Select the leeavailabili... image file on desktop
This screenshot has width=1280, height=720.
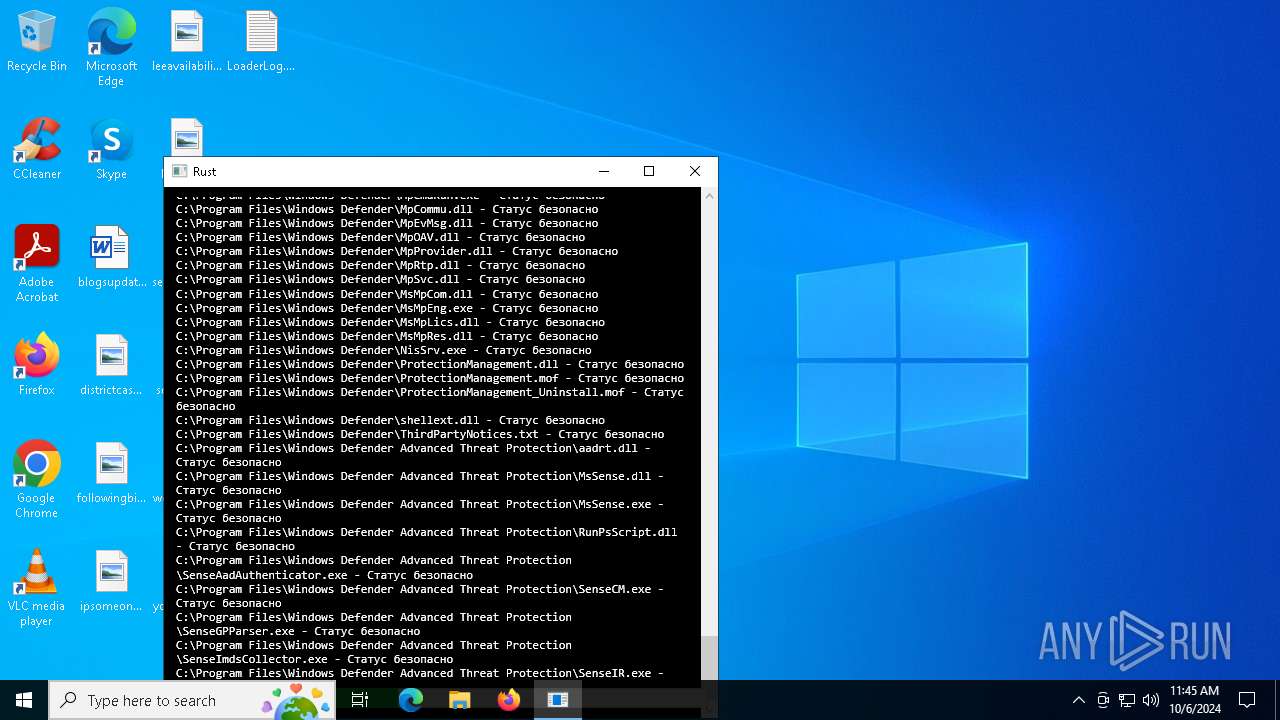click(x=187, y=41)
